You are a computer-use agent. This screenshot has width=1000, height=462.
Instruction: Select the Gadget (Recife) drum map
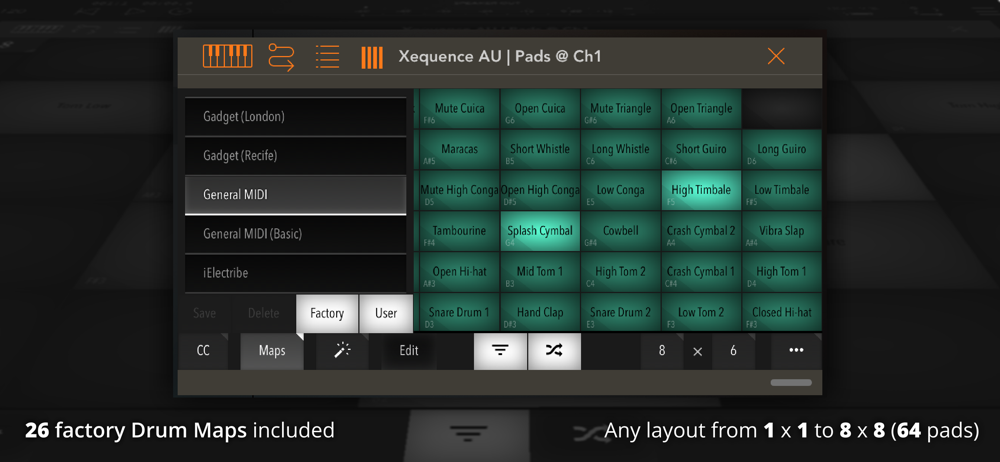(295, 156)
